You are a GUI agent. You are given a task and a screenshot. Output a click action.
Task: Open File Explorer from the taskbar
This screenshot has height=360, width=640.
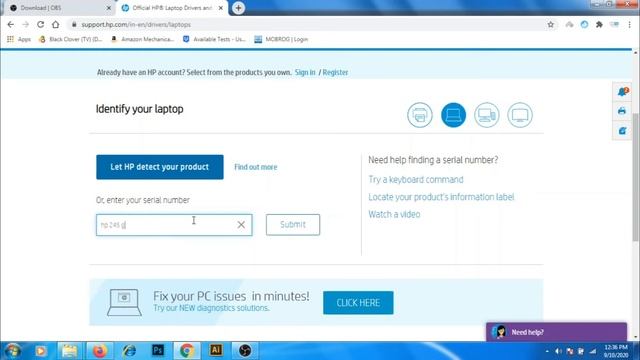(x=69, y=351)
